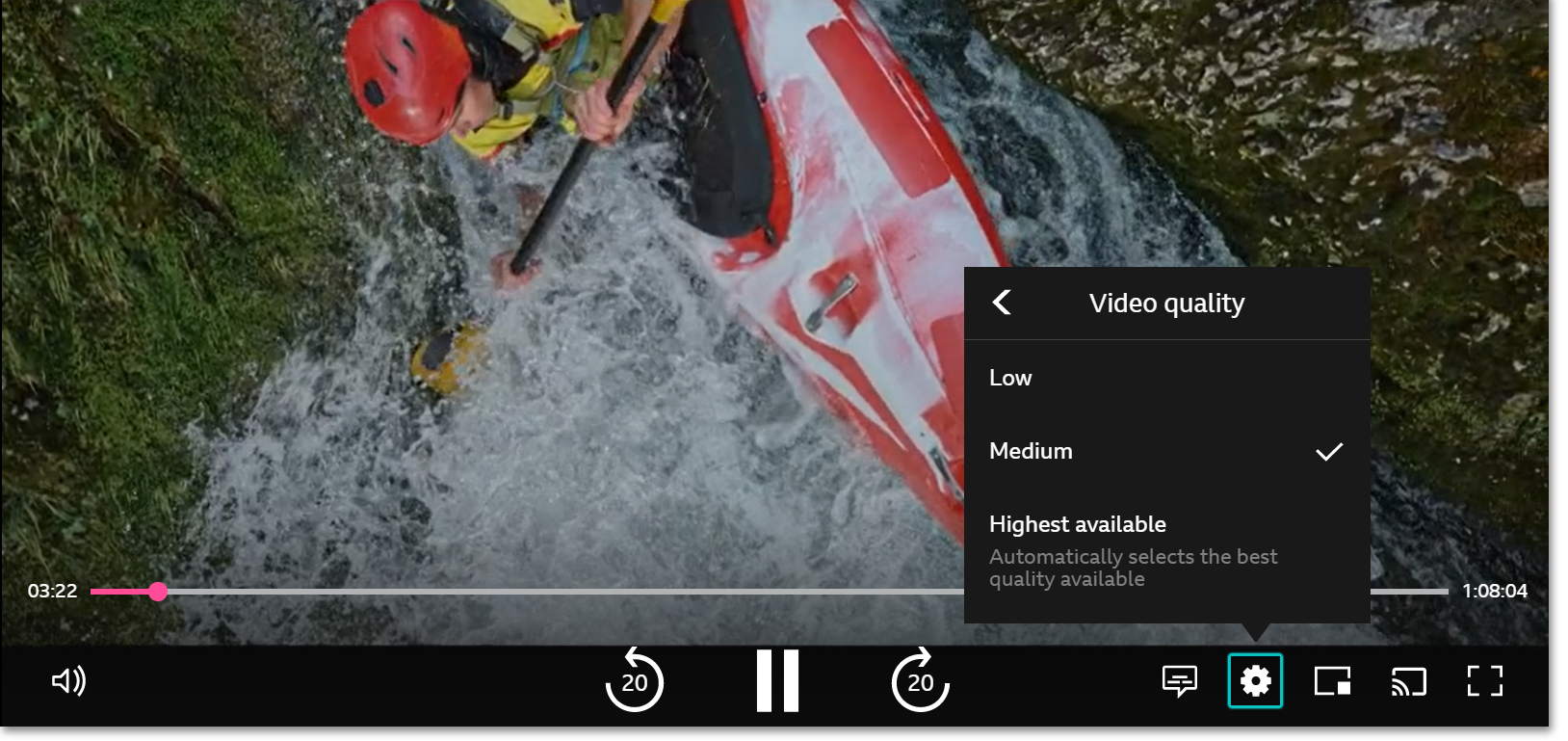
Task: Rewind 20 seconds
Action: pyautogui.click(x=634, y=680)
